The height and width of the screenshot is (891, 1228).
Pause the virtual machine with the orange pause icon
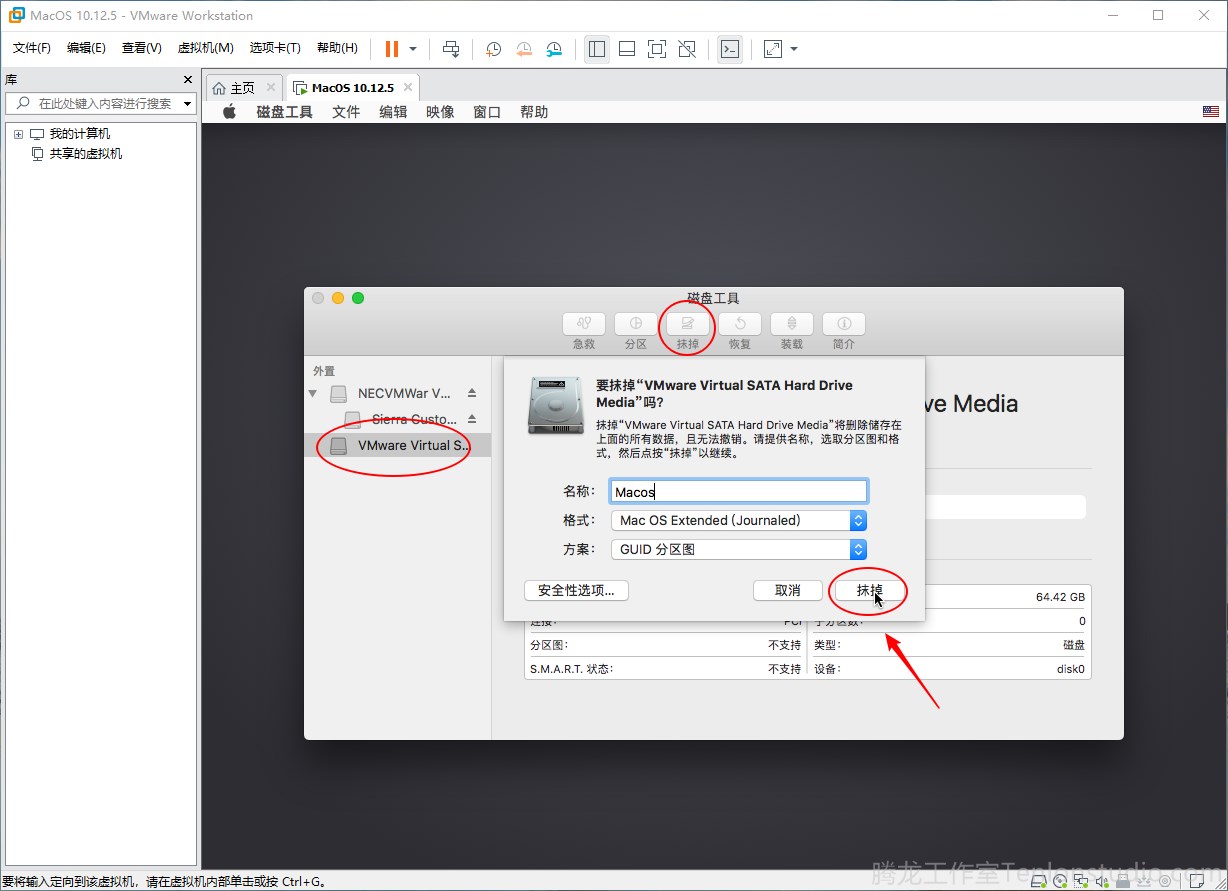click(x=391, y=49)
